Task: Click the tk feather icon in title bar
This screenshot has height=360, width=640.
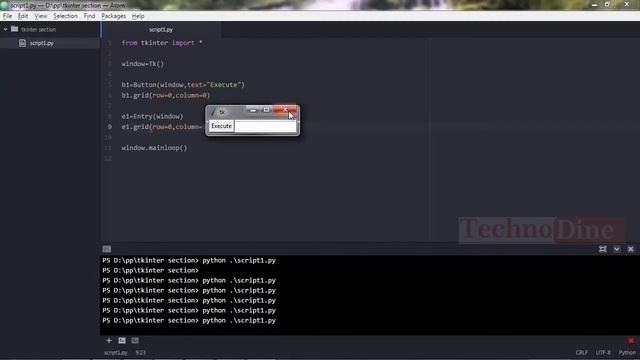Action: [213, 111]
